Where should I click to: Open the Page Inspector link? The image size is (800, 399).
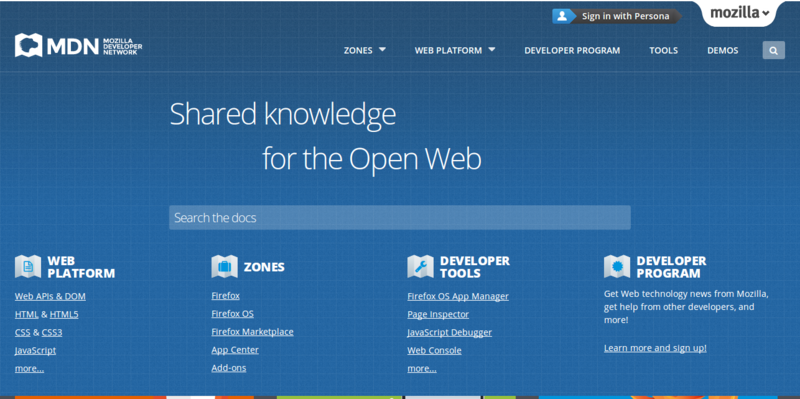[438, 314]
